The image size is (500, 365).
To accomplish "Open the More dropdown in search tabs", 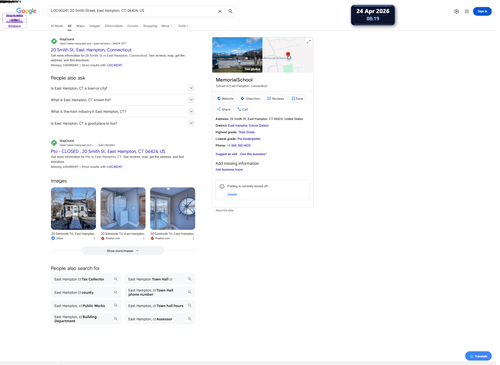I will tap(167, 26).
